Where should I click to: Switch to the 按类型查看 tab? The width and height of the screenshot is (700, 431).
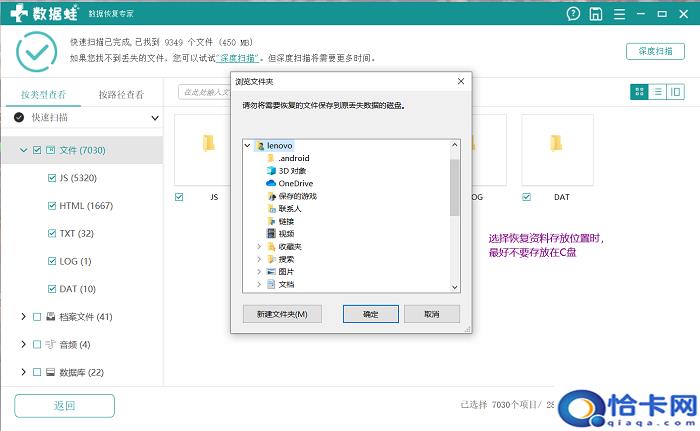[x=43, y=95]
